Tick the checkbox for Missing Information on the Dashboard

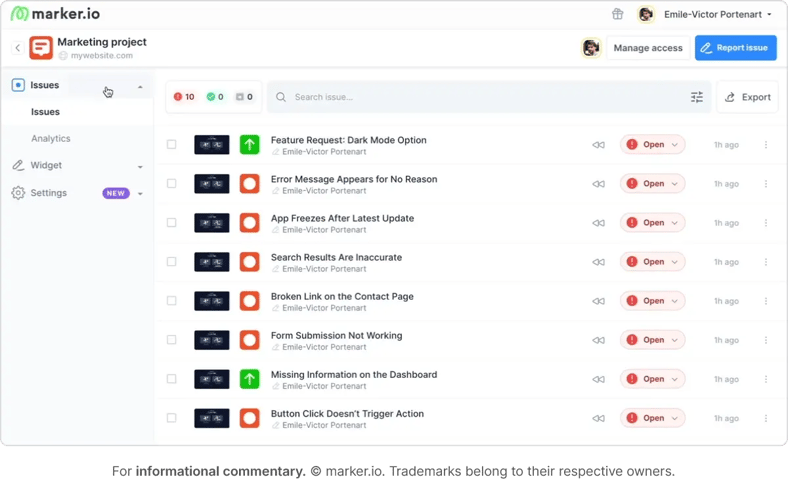coord(171,379)
